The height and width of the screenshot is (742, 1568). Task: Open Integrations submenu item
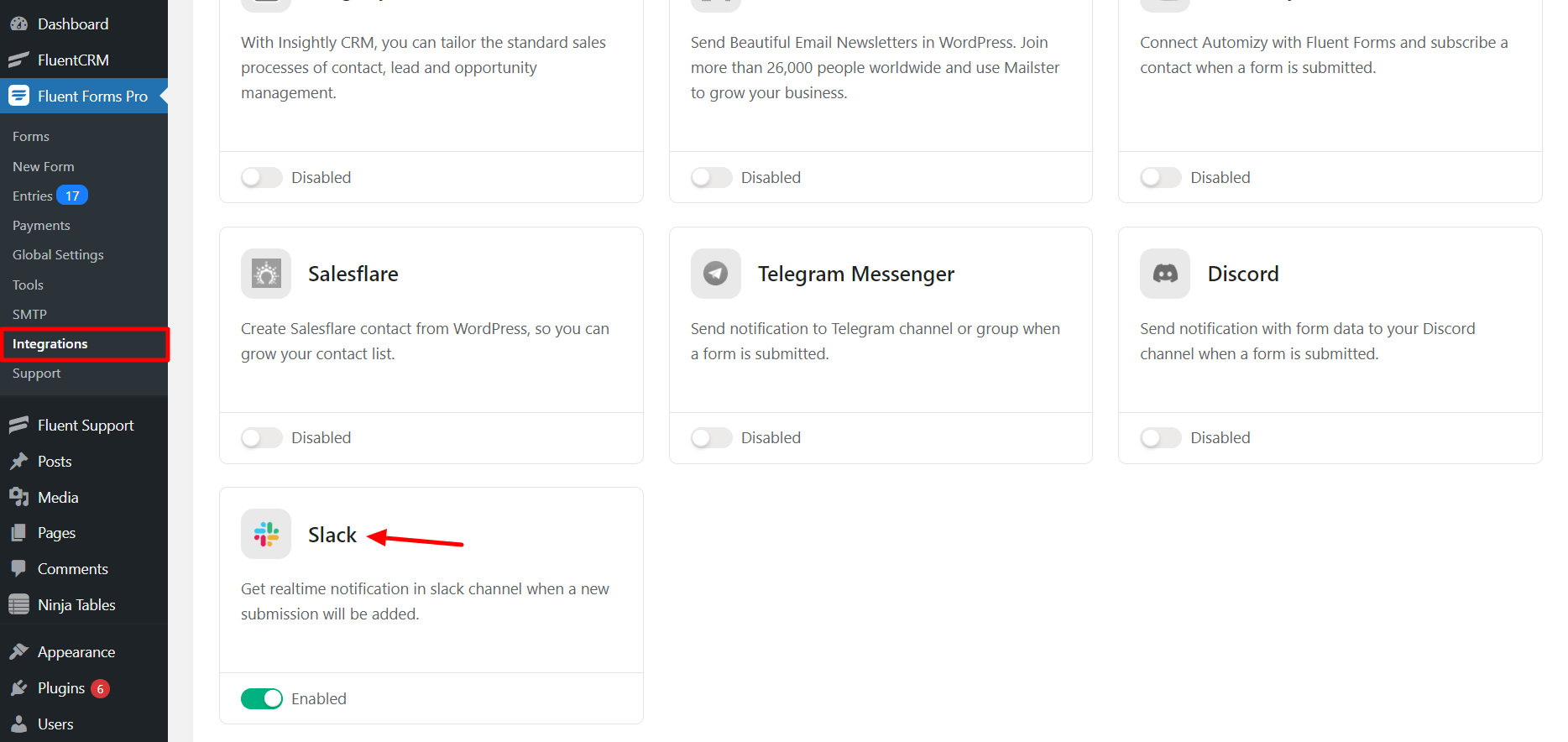(x=50, y=344)
